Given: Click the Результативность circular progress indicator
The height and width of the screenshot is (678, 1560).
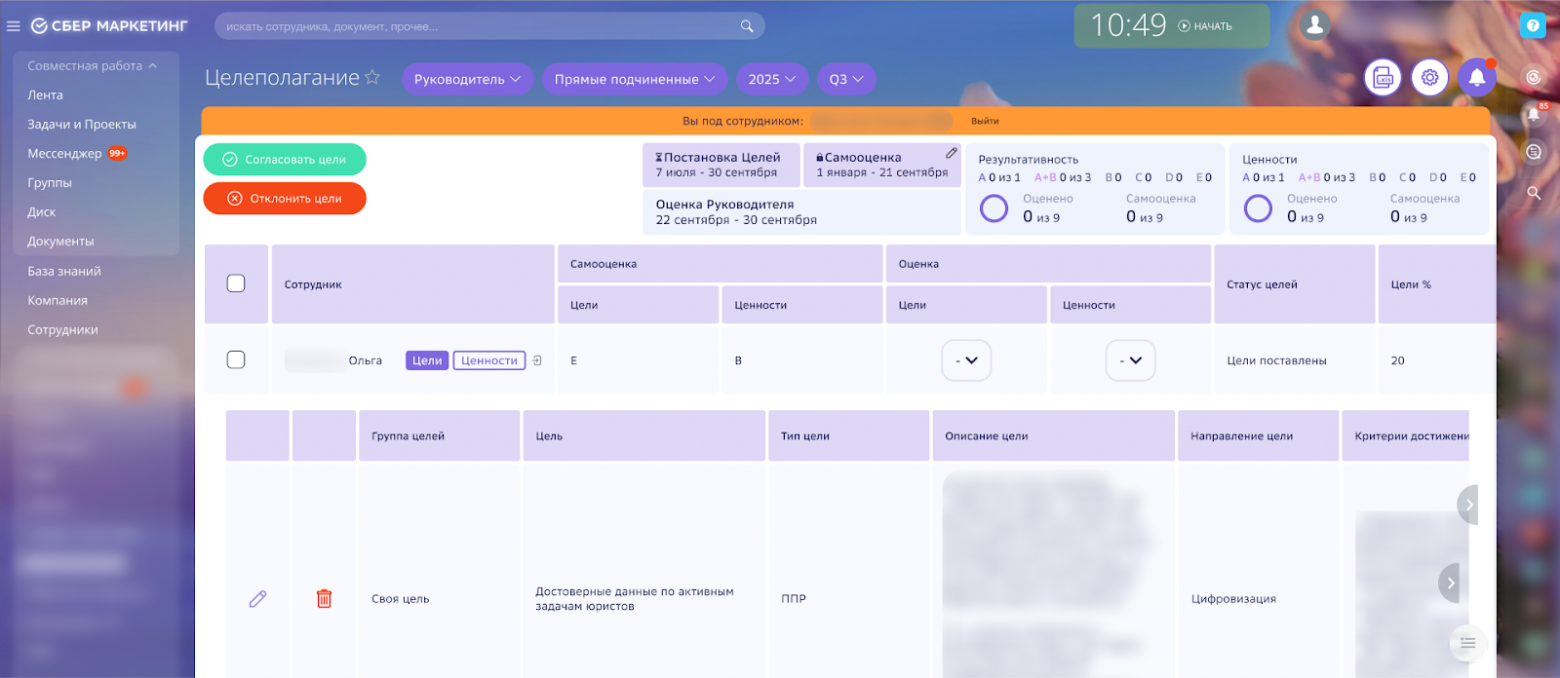Looking at the screenshot, I should (994, 209).
